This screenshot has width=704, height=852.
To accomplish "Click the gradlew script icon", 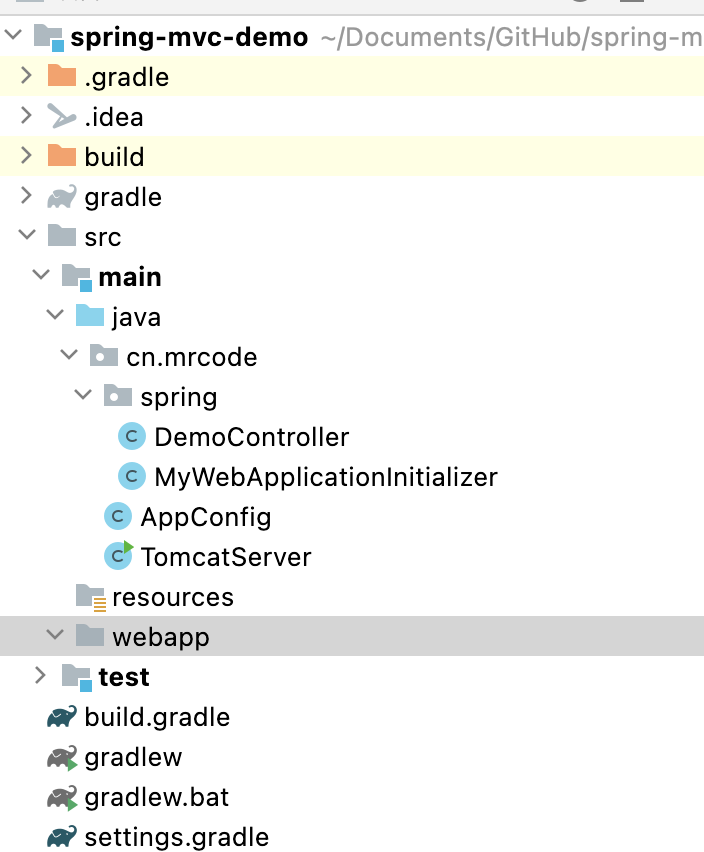I will coord(62,757).
